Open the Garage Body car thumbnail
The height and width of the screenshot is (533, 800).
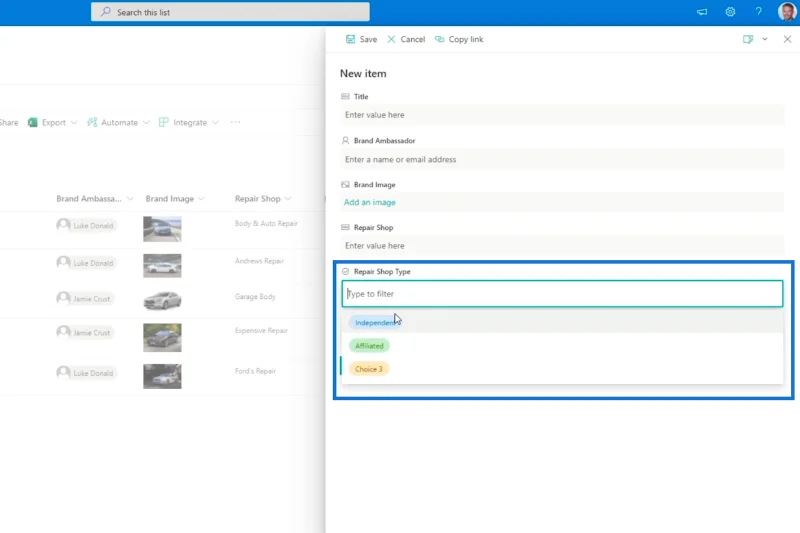pyautogui.click(x=162, y=300)
